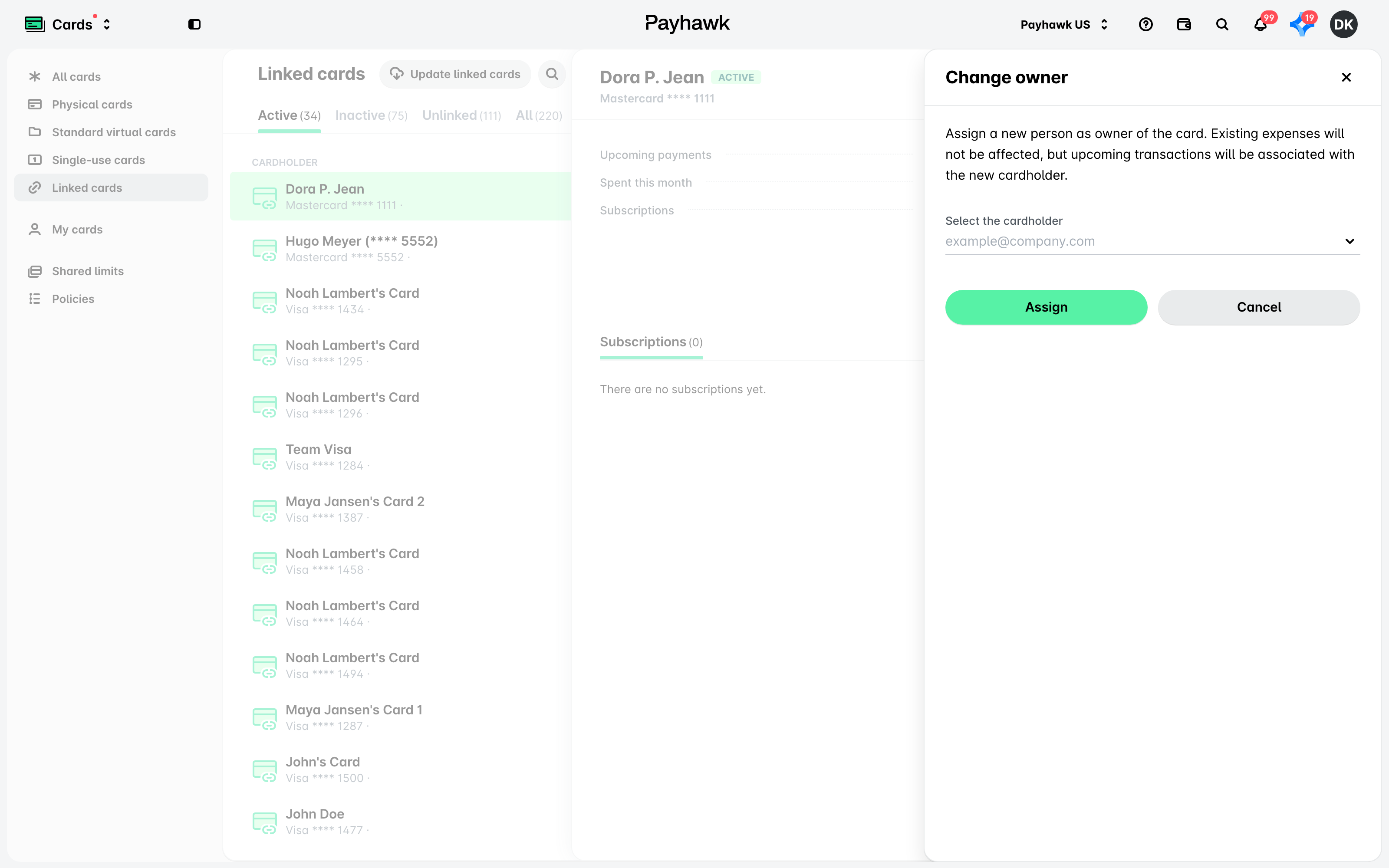Image resolution: width=1389 pixels, height=868 pixels.
Task: Select Team Visa **** 1284 row
Action: (401, 457)
